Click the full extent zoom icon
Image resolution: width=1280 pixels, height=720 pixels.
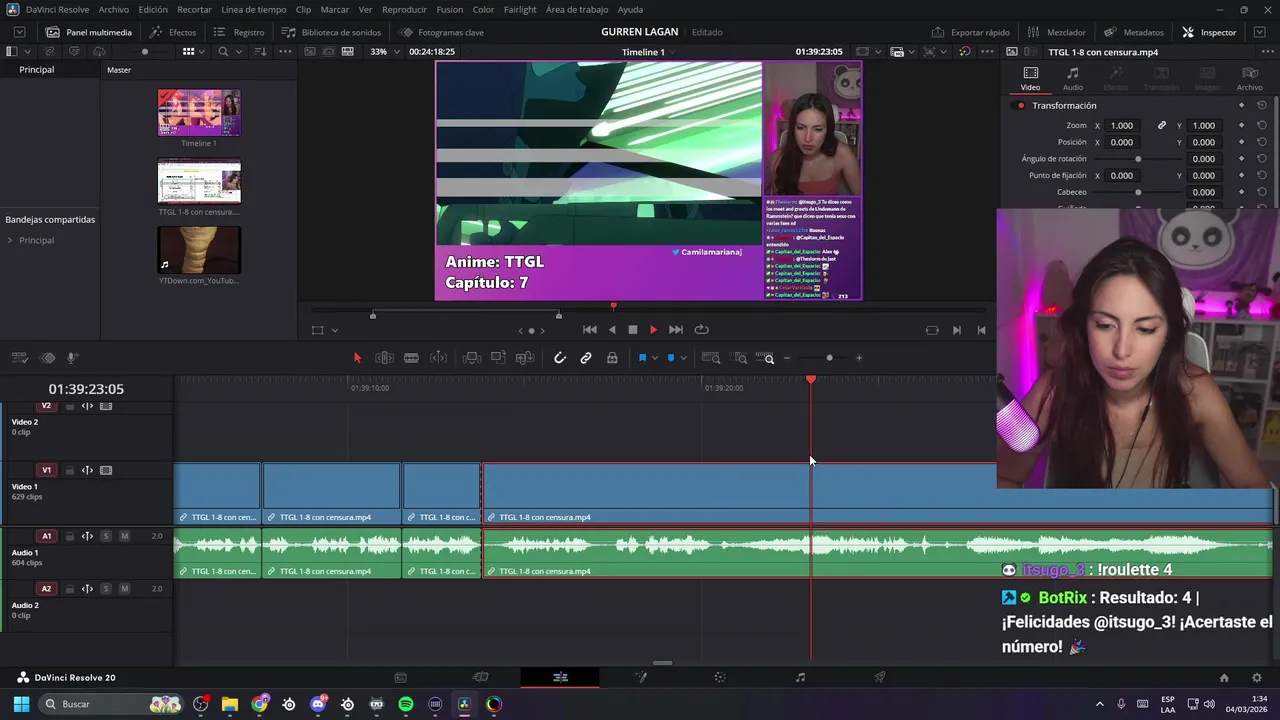point(711,358)
